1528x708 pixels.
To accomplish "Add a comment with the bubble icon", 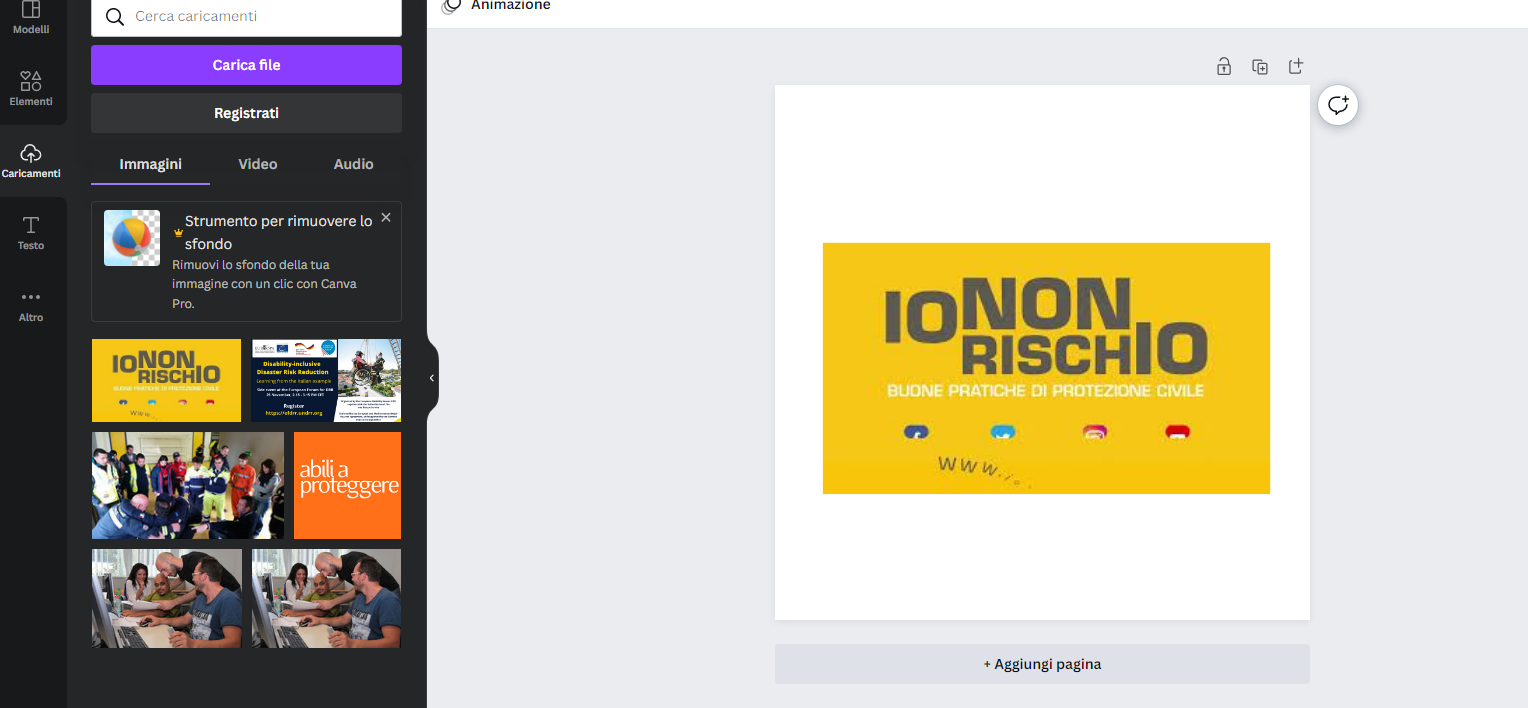I will tap(1338, 105).
